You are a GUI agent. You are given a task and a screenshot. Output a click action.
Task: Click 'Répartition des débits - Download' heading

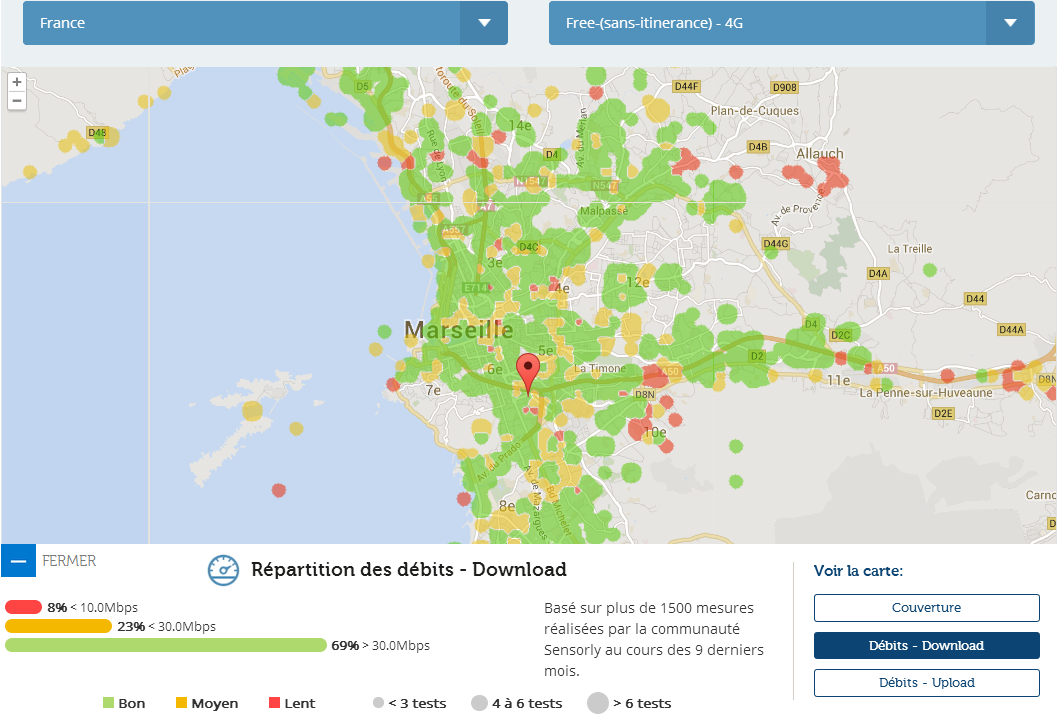tap(409, 570)
